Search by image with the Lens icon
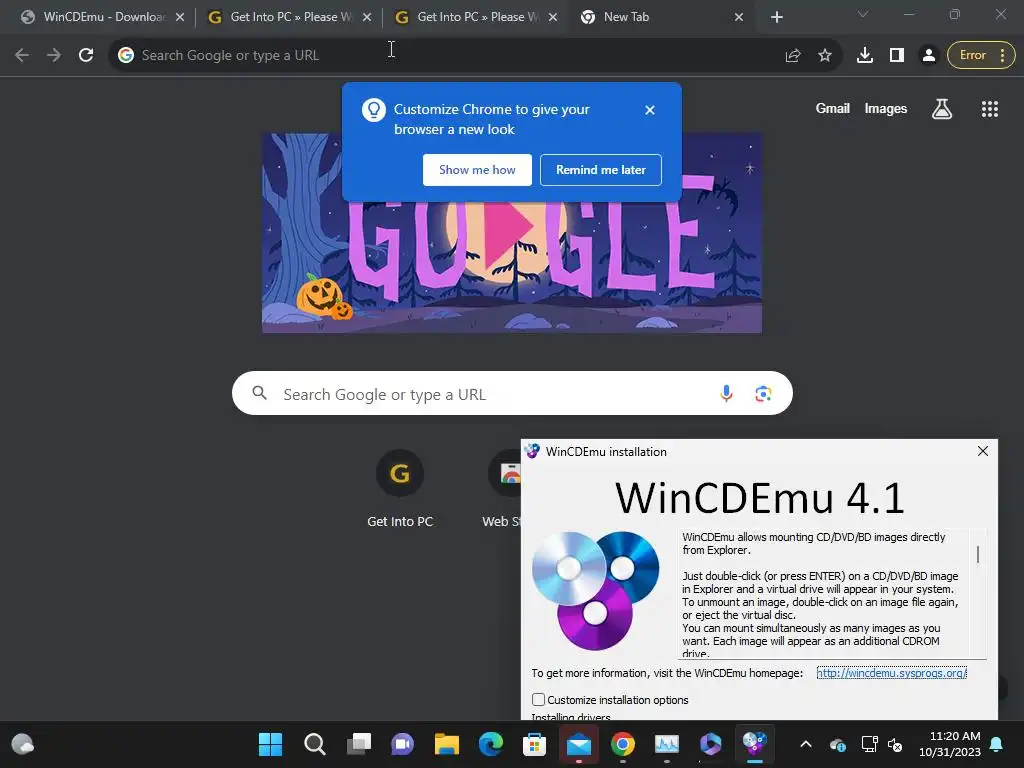The height and width of the screenshot is (768, 1024). coord(763,393)
